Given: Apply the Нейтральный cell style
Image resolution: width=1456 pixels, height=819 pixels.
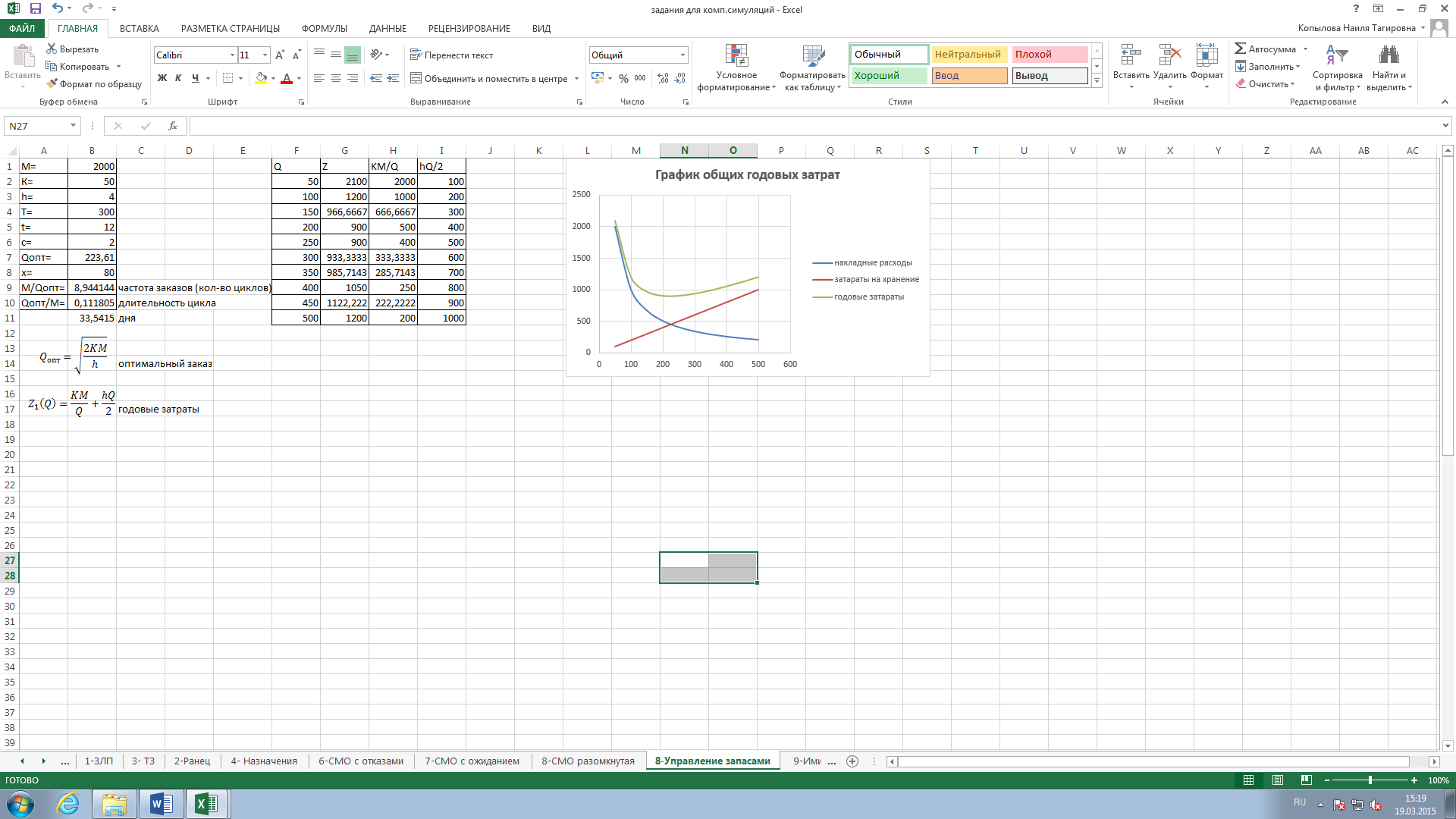Looking at the screenshot, I should coord(969,55).
